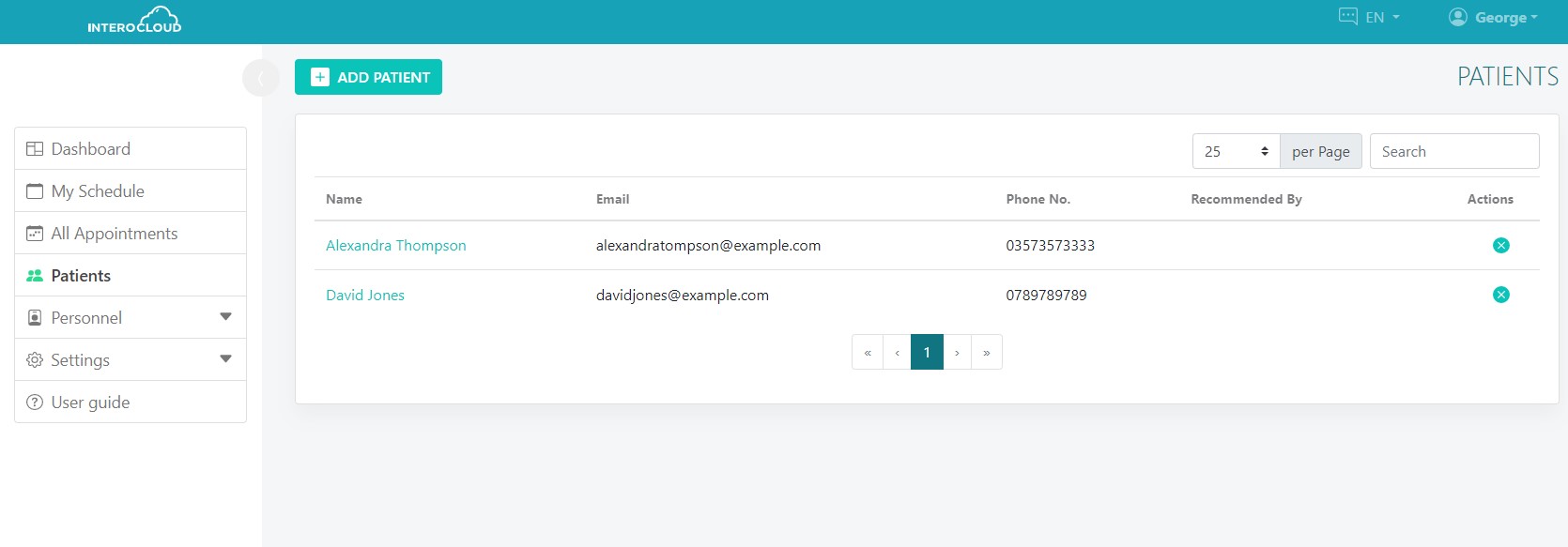The image size is (1568, 547).
Task: Open David Jones patient link
Action: [364, 296]
